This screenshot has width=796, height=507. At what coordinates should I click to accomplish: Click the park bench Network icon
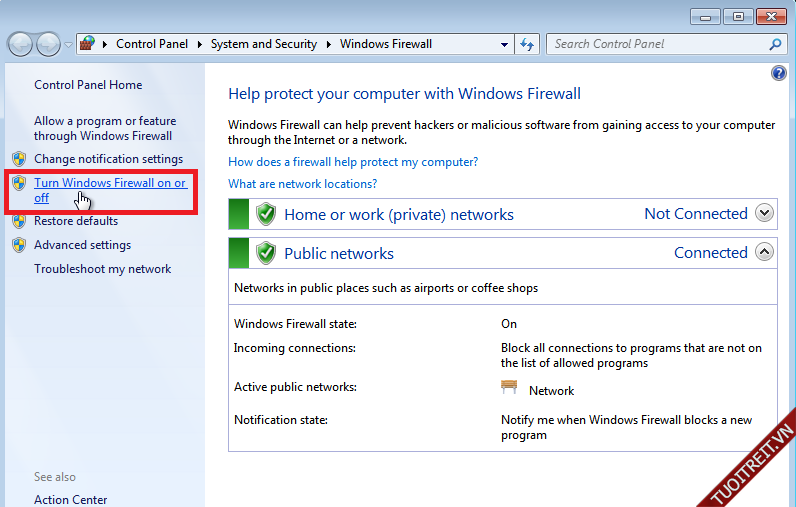click(510, 388)
